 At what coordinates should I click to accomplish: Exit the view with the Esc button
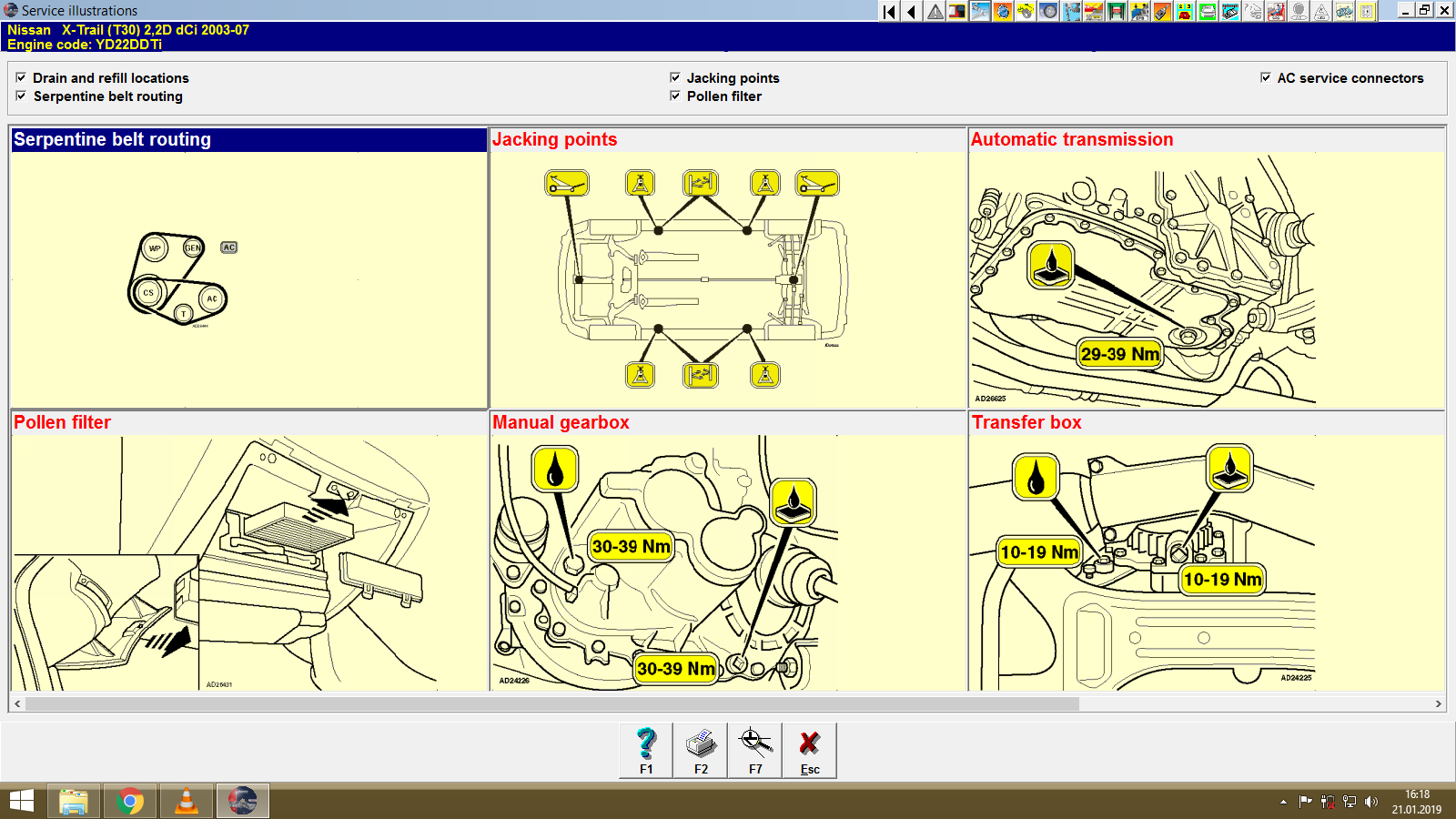tap(809, 748)
